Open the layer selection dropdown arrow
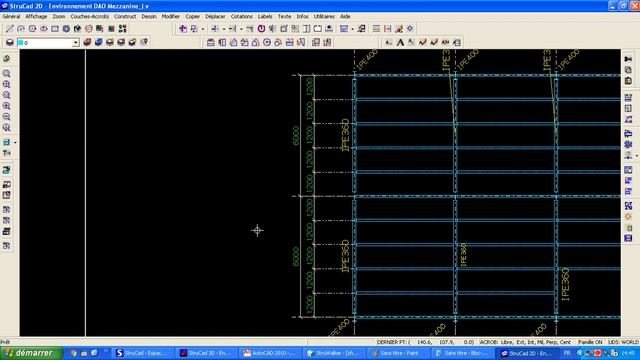 coord(76,42)
